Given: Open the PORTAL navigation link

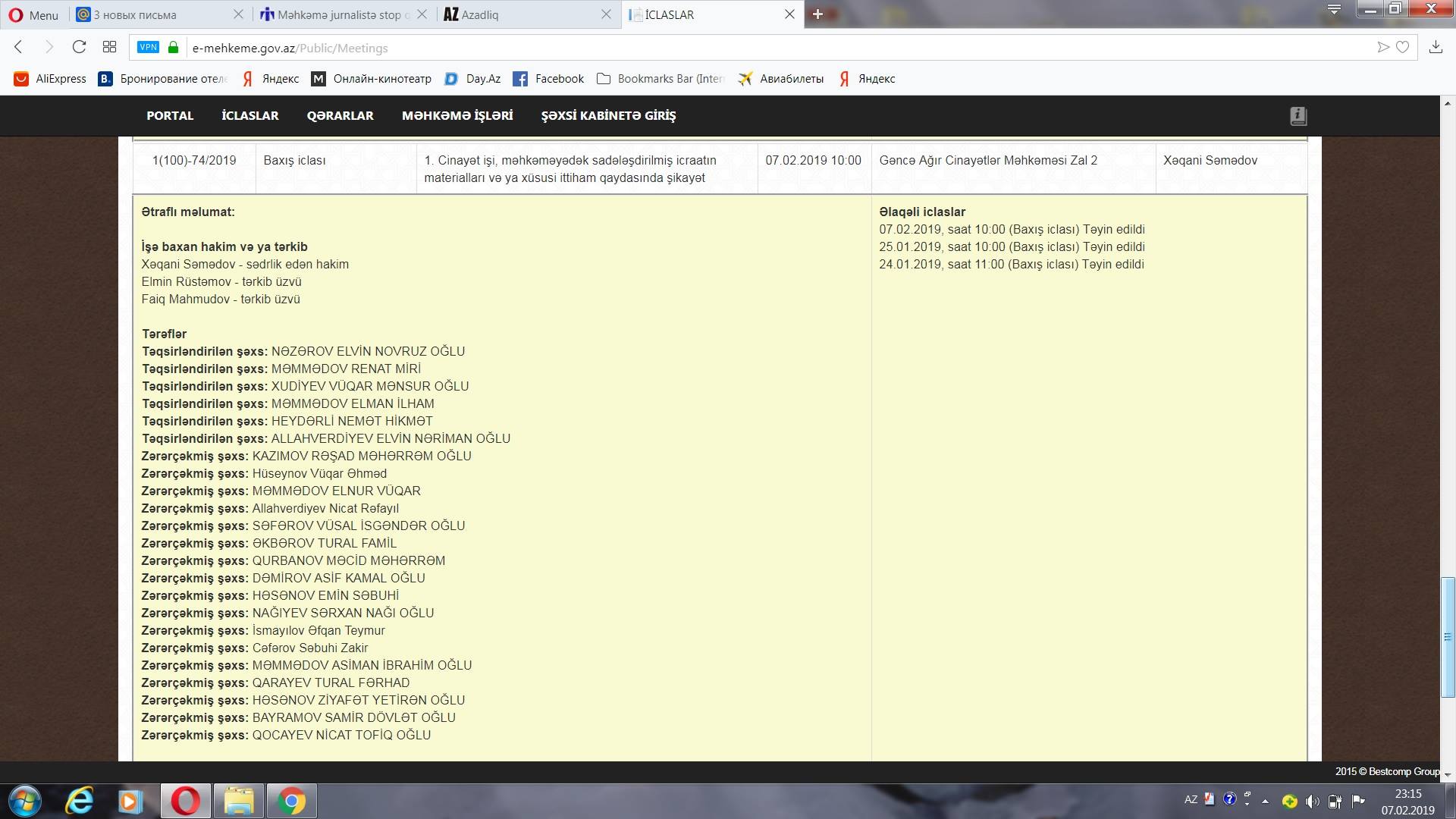Looking at the screenshot, I should pos(170,116).
